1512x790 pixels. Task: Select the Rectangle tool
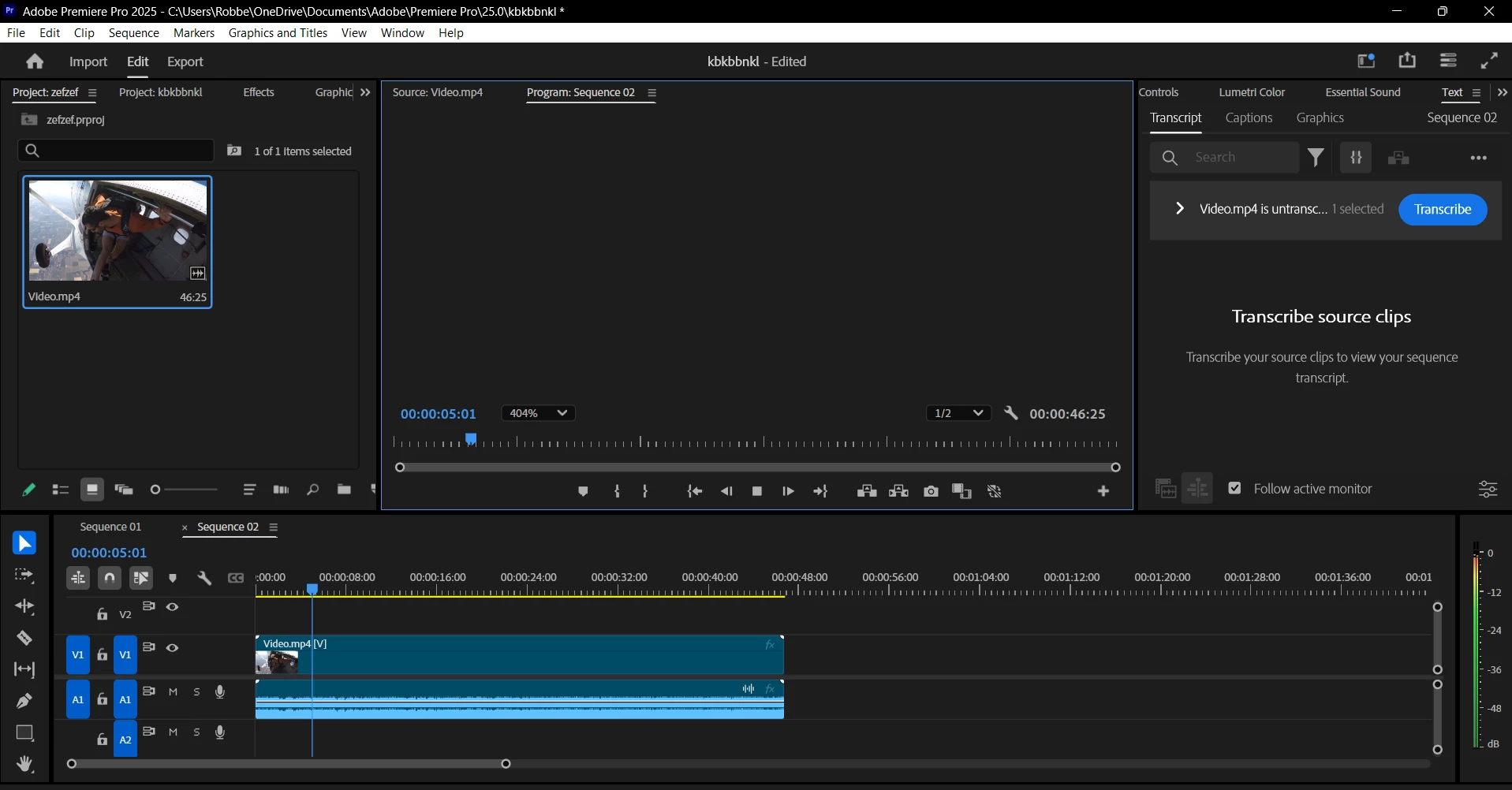(x=24, y=732)
